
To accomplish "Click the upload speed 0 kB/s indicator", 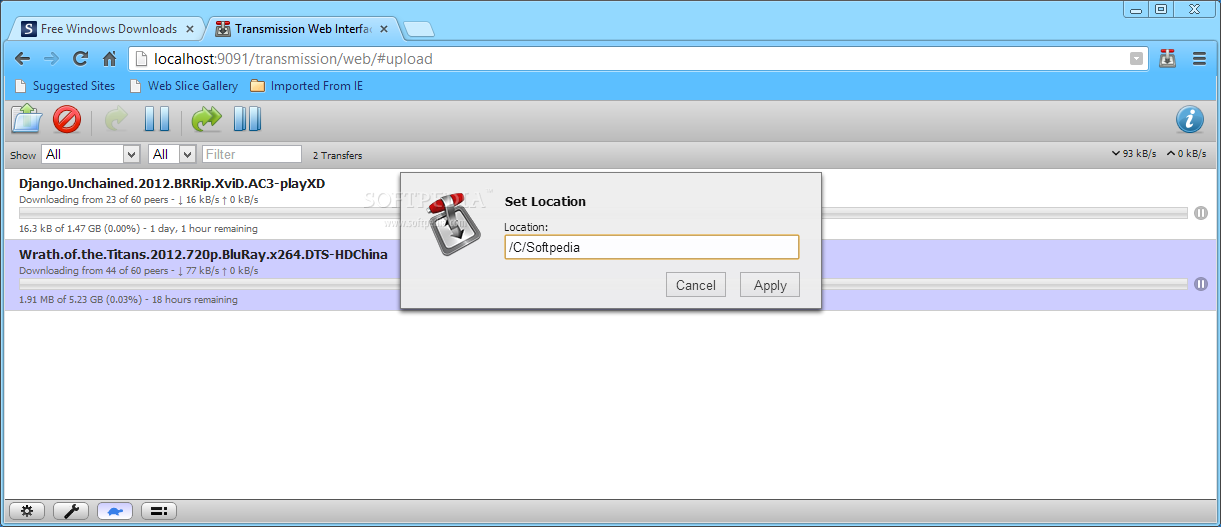I will (1186, 154).
